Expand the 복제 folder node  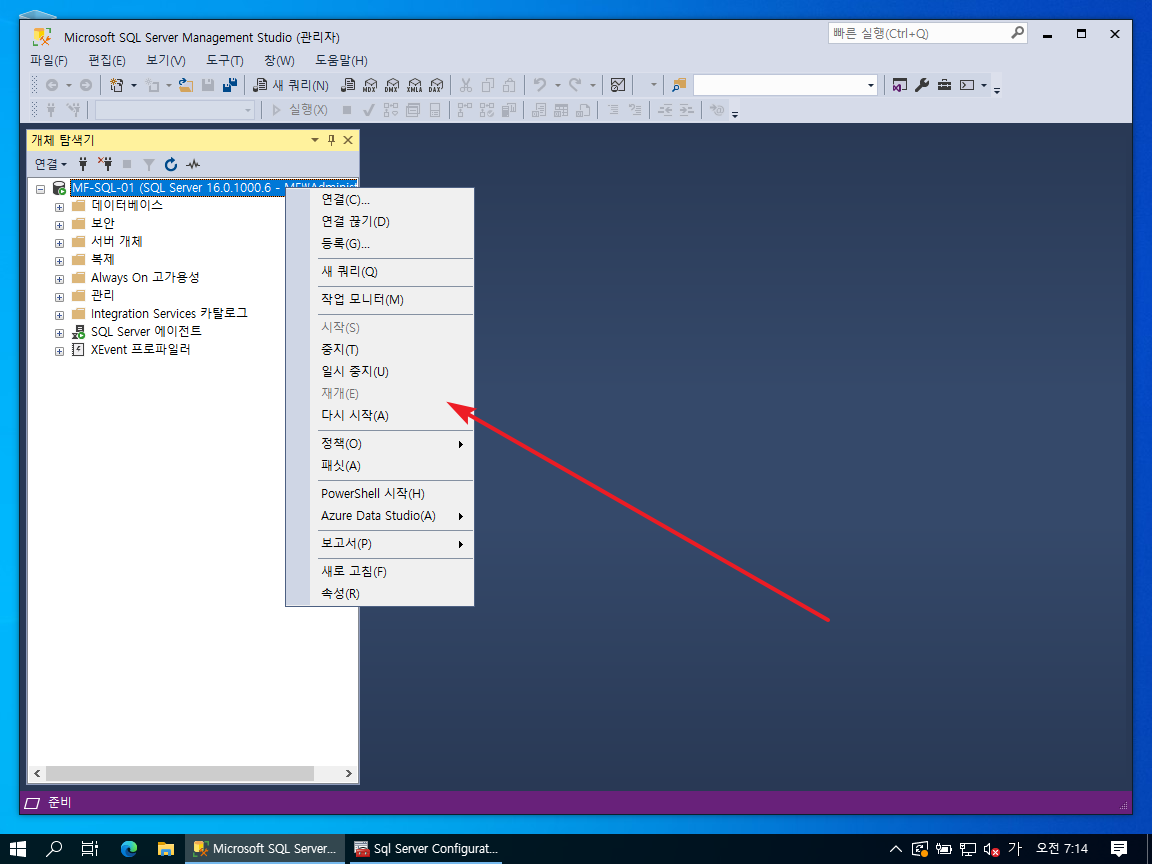point(60,261)
